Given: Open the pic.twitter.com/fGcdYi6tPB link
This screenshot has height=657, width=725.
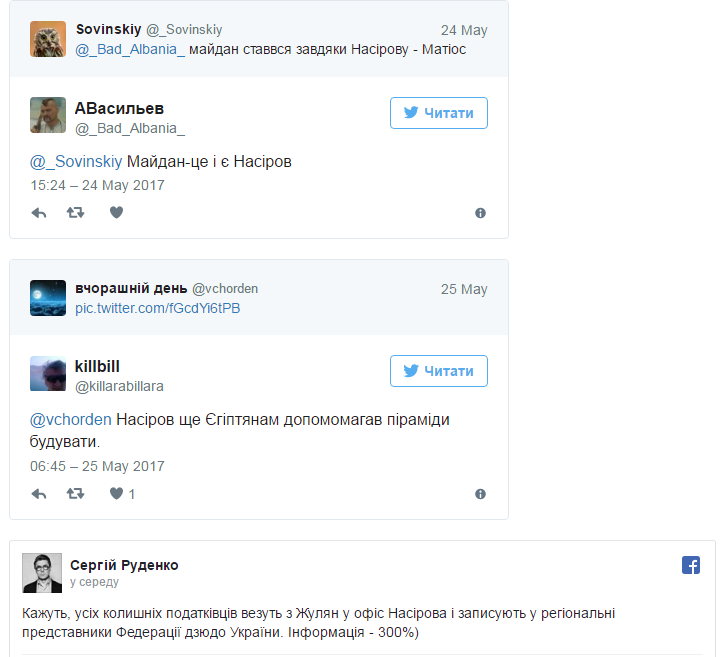Looking at the screenshot, I should pyautogui.click(x=158, y=308).
